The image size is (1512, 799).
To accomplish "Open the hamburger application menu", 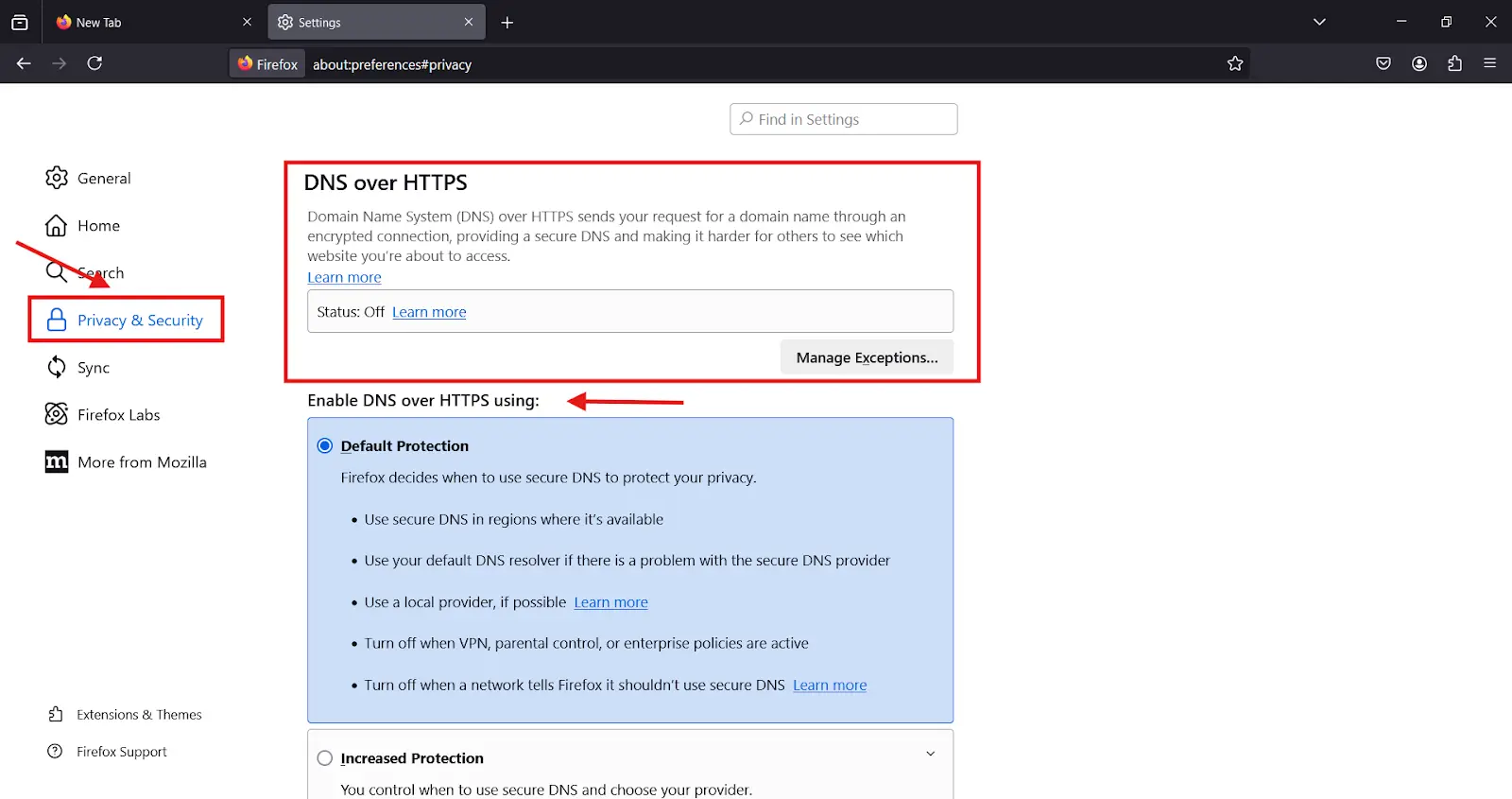I will [x=1490, y=63].
